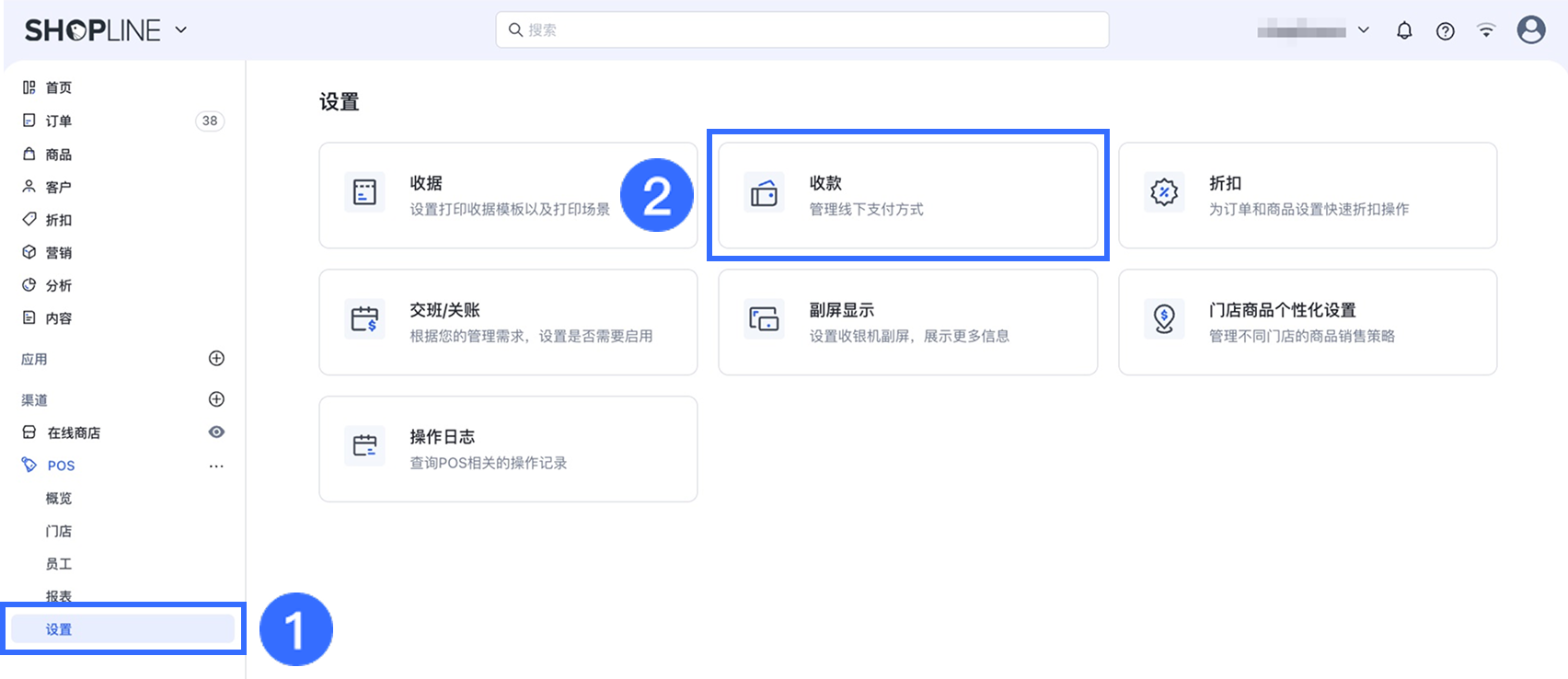Screen dimensions: 1568x679
Task: Open POS 概览 submenu item
Action: [x=59, y=499]
